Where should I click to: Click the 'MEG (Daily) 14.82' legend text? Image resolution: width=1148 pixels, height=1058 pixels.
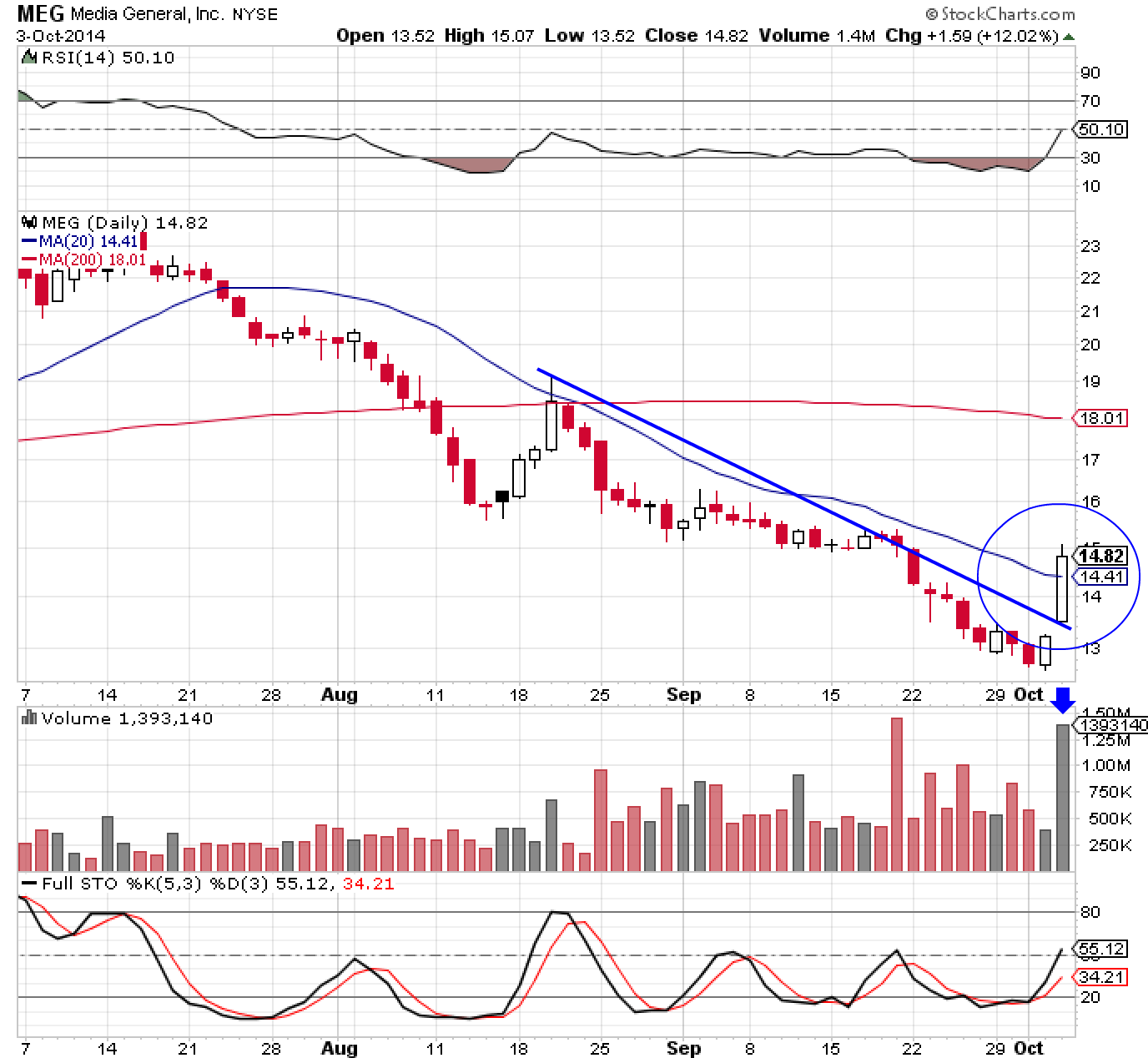(x=125, y=223)
